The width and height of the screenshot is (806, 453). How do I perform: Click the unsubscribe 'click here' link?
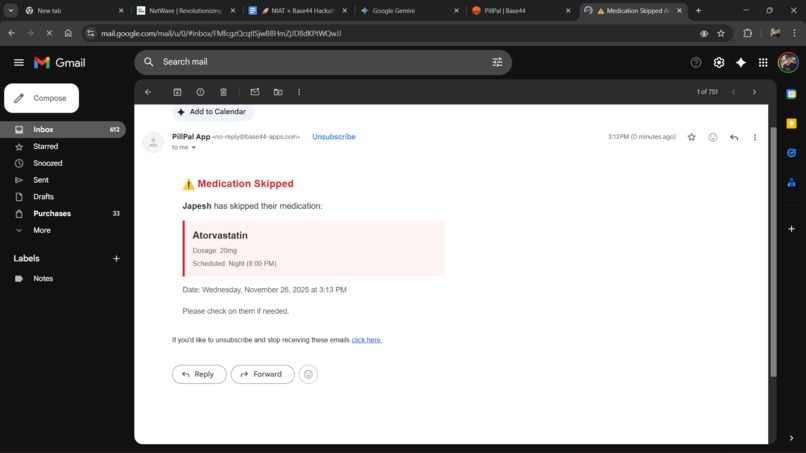point(366,340)
